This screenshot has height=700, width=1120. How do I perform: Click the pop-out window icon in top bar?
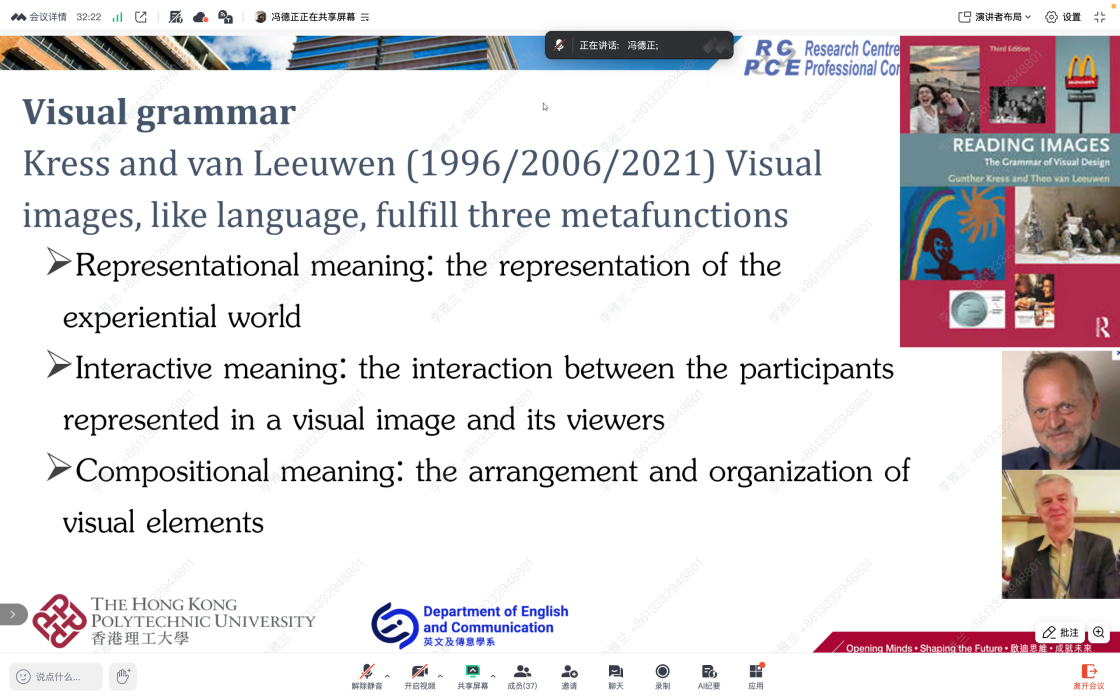point(141,17)
